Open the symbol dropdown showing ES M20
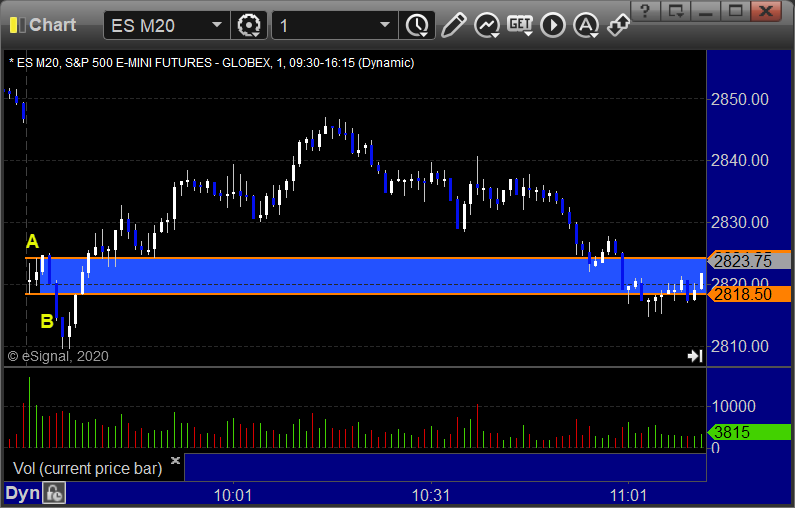This screenshot has width=795, height=508. coord(166,25)
